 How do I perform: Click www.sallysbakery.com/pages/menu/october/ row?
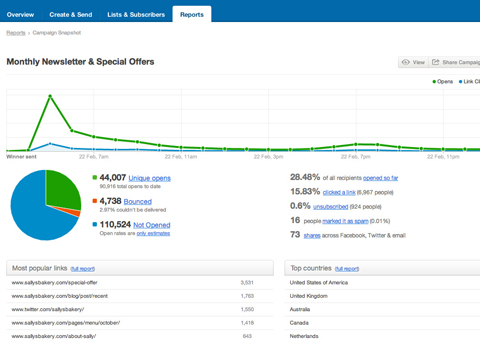140,323
